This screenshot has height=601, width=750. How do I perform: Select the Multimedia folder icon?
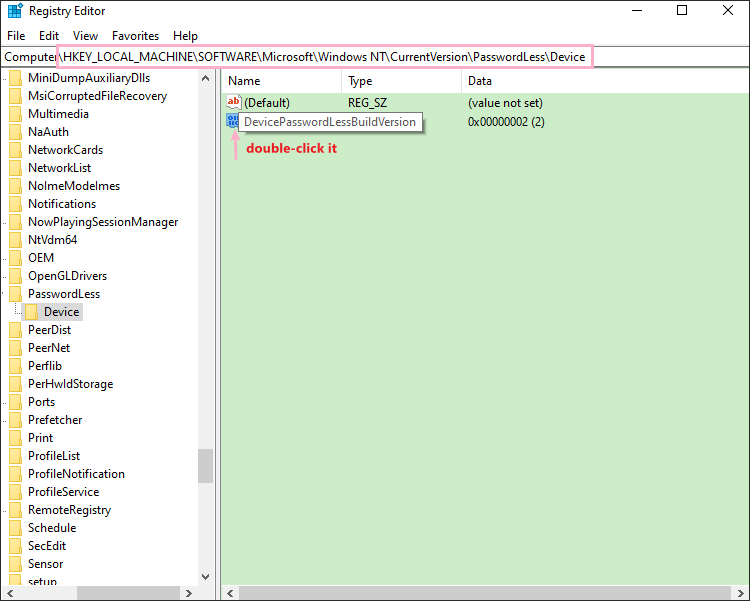15,114
